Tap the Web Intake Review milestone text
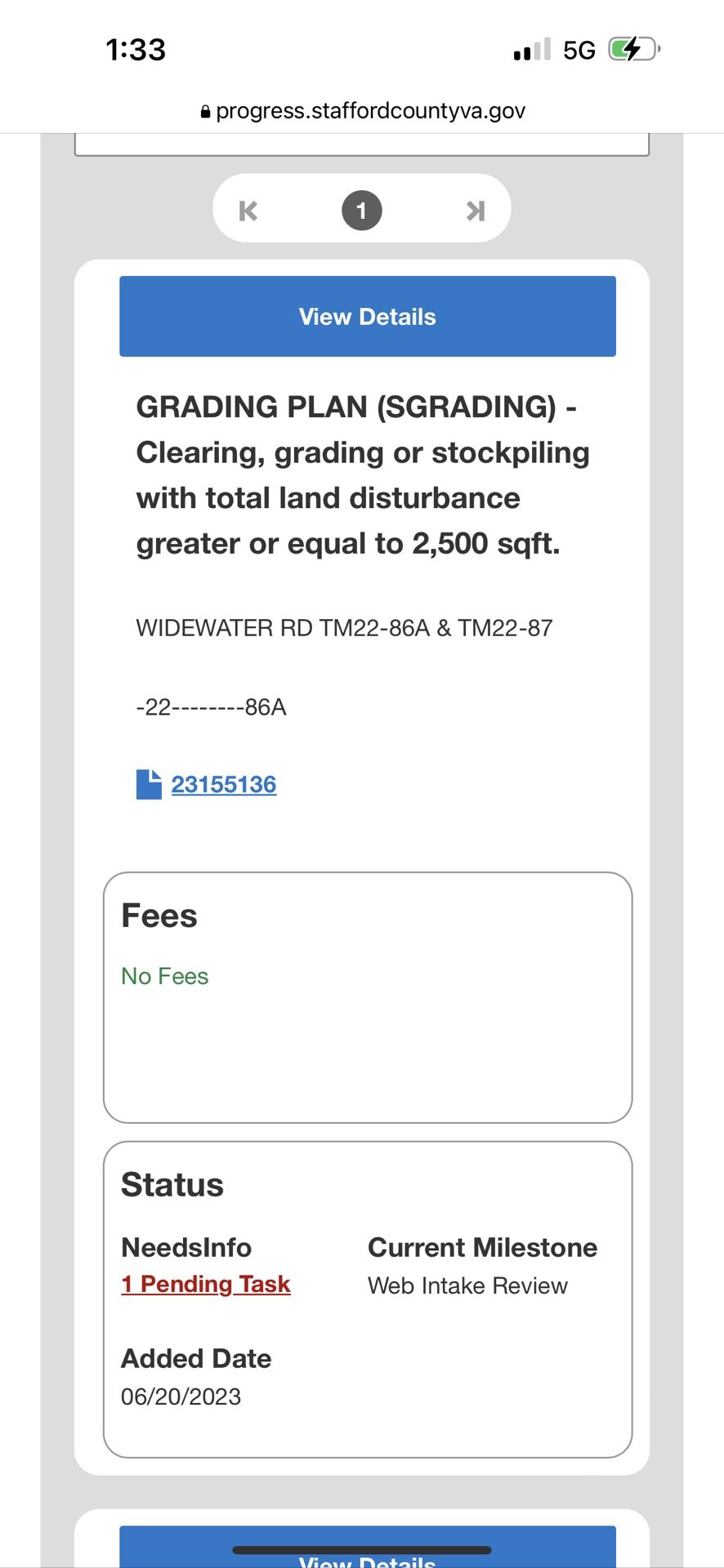 (x=467, y=1286)
